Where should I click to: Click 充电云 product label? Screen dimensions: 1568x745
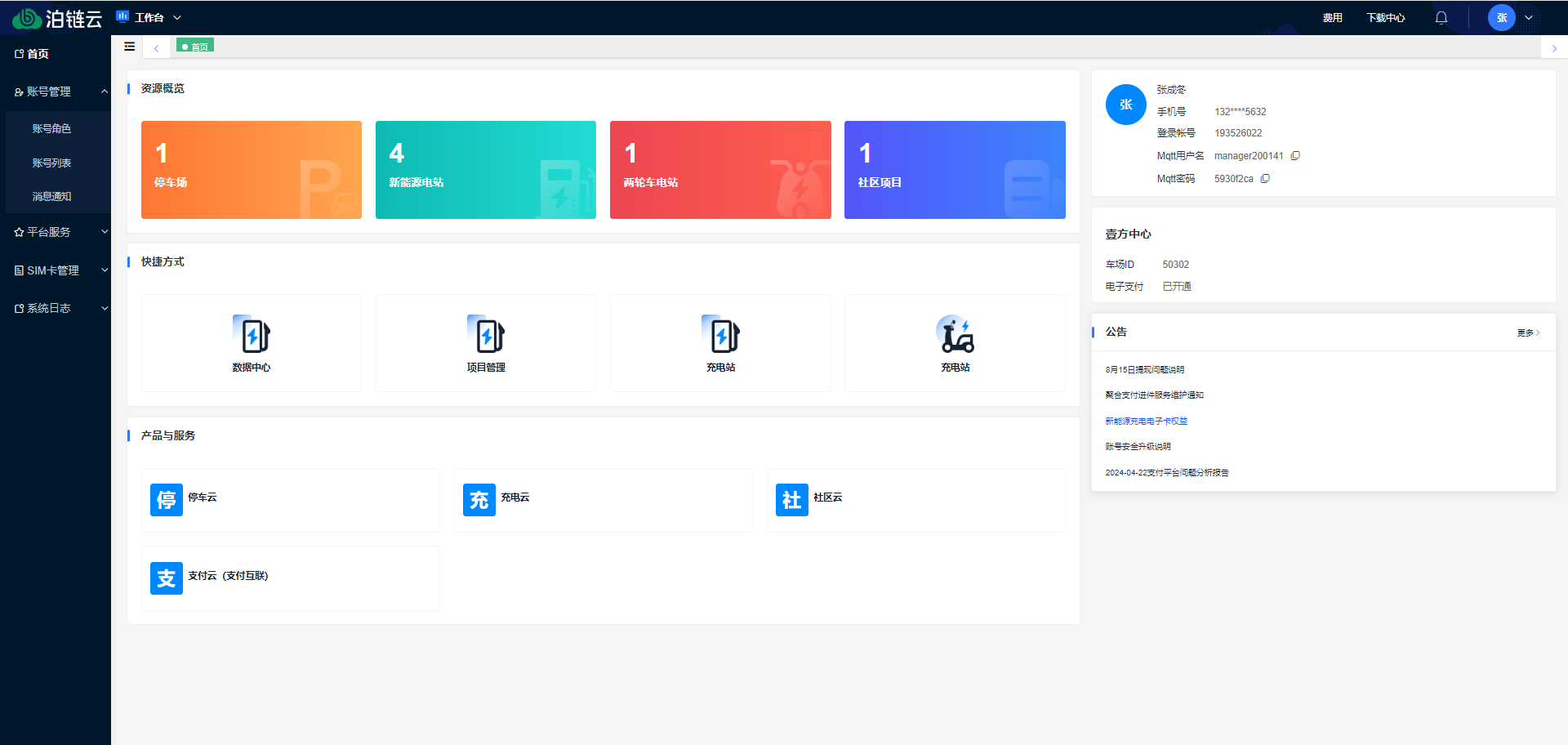tap(515, 497)
